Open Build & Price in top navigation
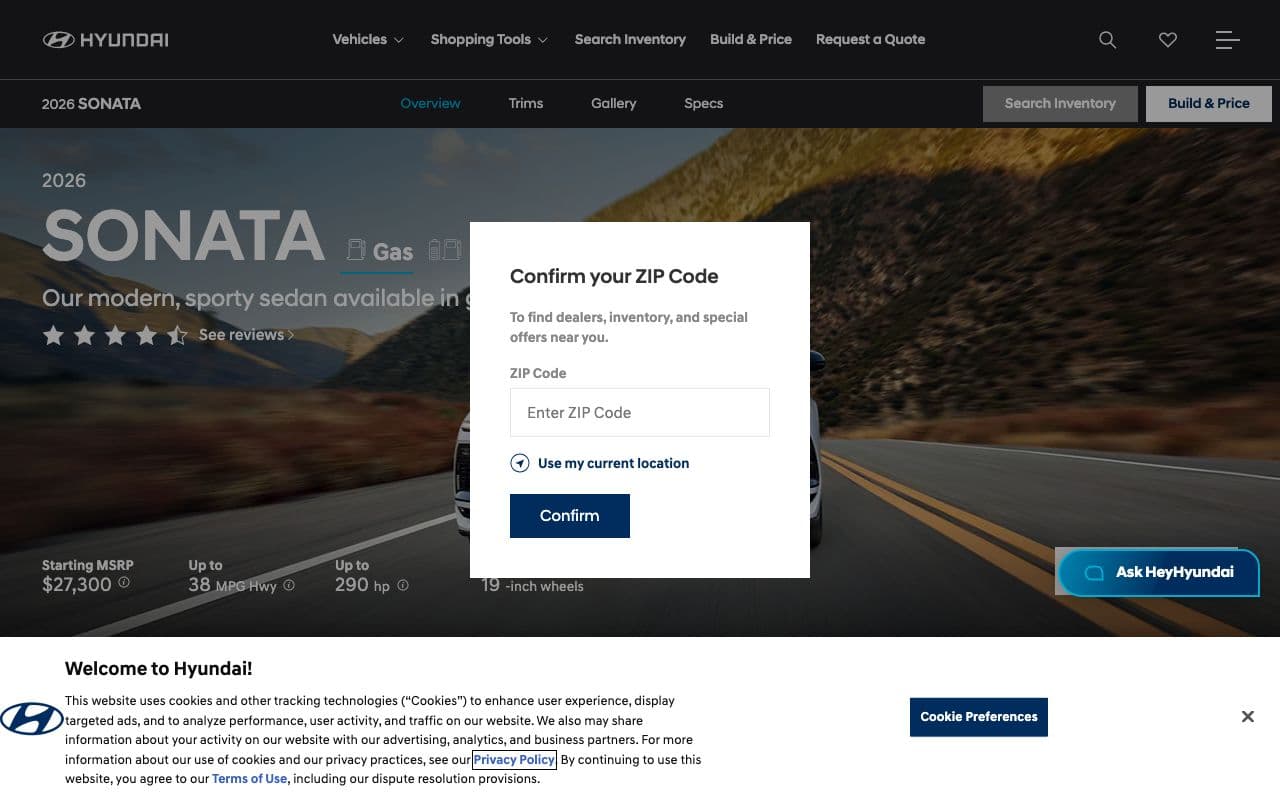The height and width of the screenshot is (800, 1280). click(x=751, y=40)
